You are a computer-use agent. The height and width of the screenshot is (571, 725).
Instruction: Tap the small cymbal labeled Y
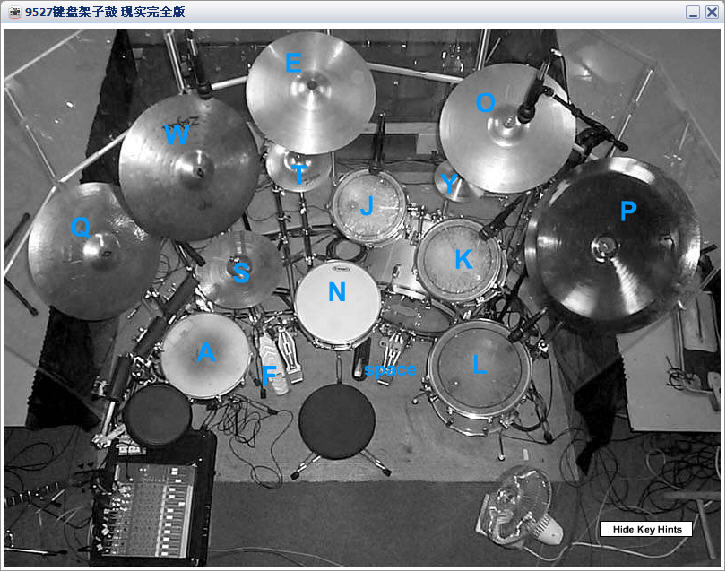pos(451,183)
